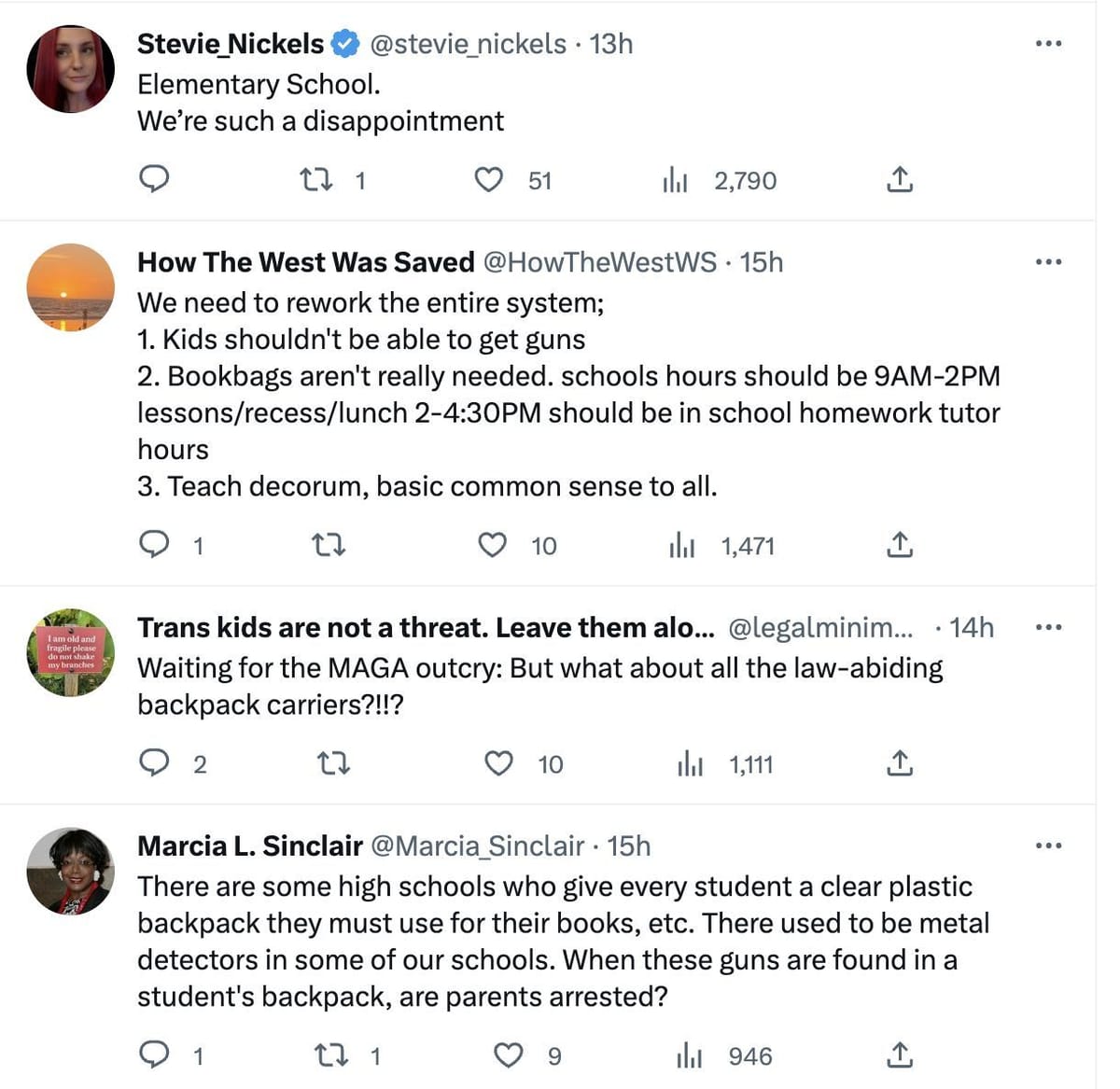Screen dimensions: 1120x1089
Task: View analytics for the tweet with 2,790 views
Action: [x=677, y=180]
